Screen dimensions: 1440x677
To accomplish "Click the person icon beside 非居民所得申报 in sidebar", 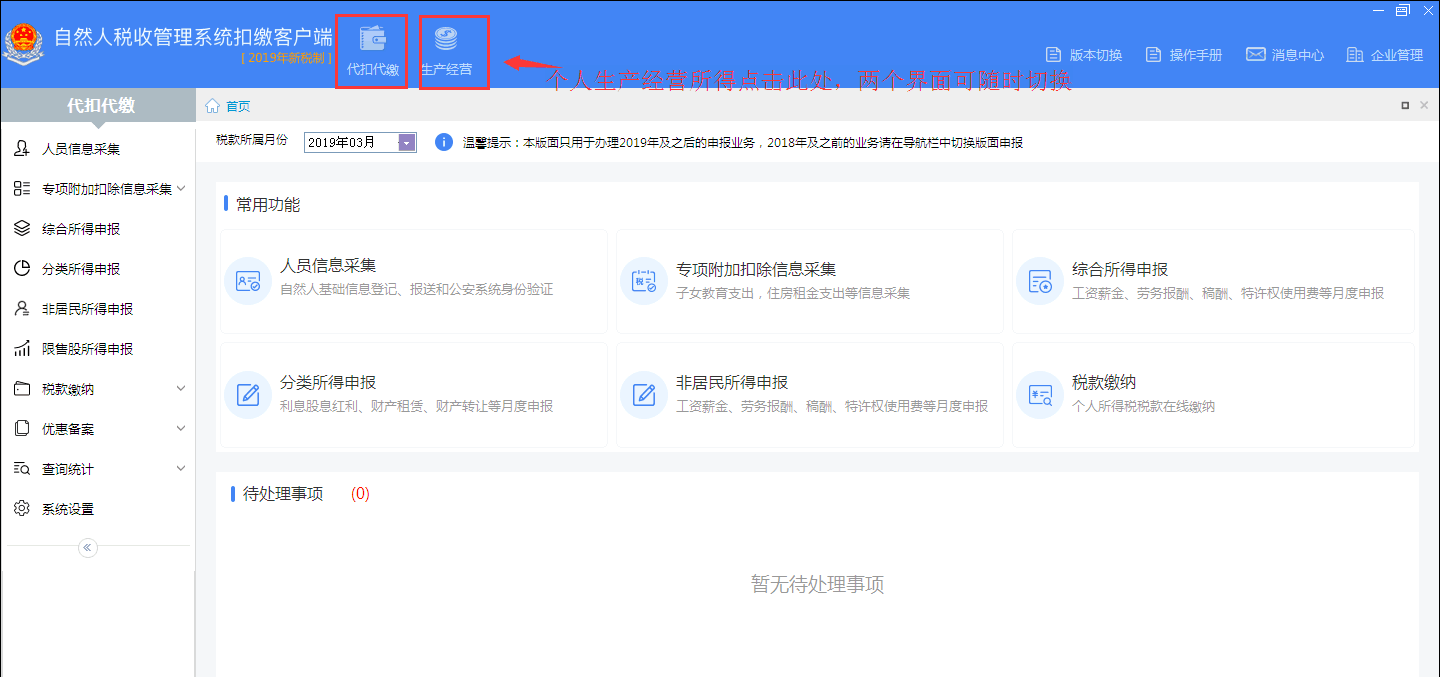I will (x=22, y=309).
